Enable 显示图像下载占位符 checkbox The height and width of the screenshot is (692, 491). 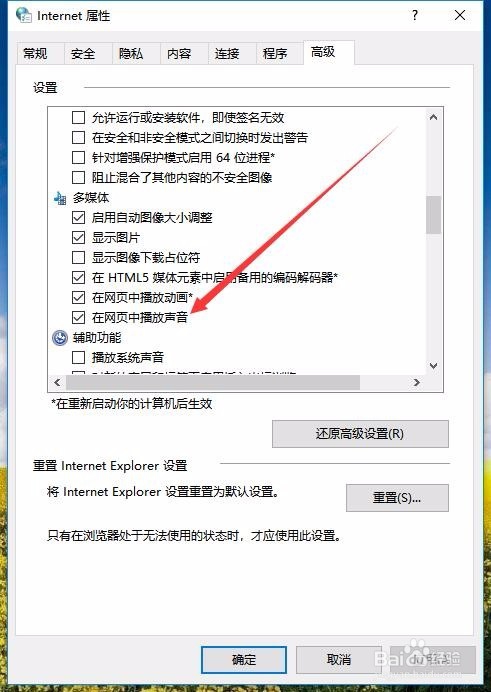(79, 257)
